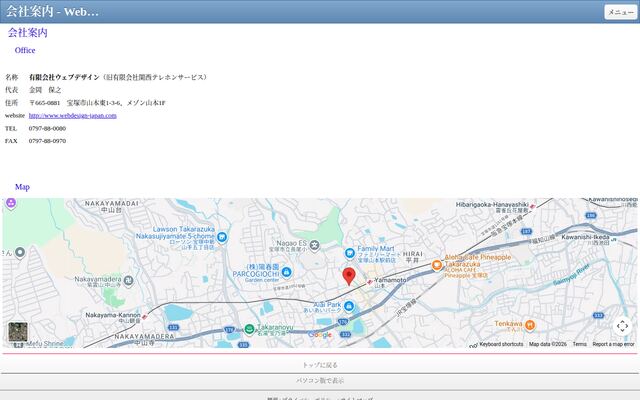Click Map data ©2026 text
Image resolution: width=640 pixels, height=400 pixels.
548,344
